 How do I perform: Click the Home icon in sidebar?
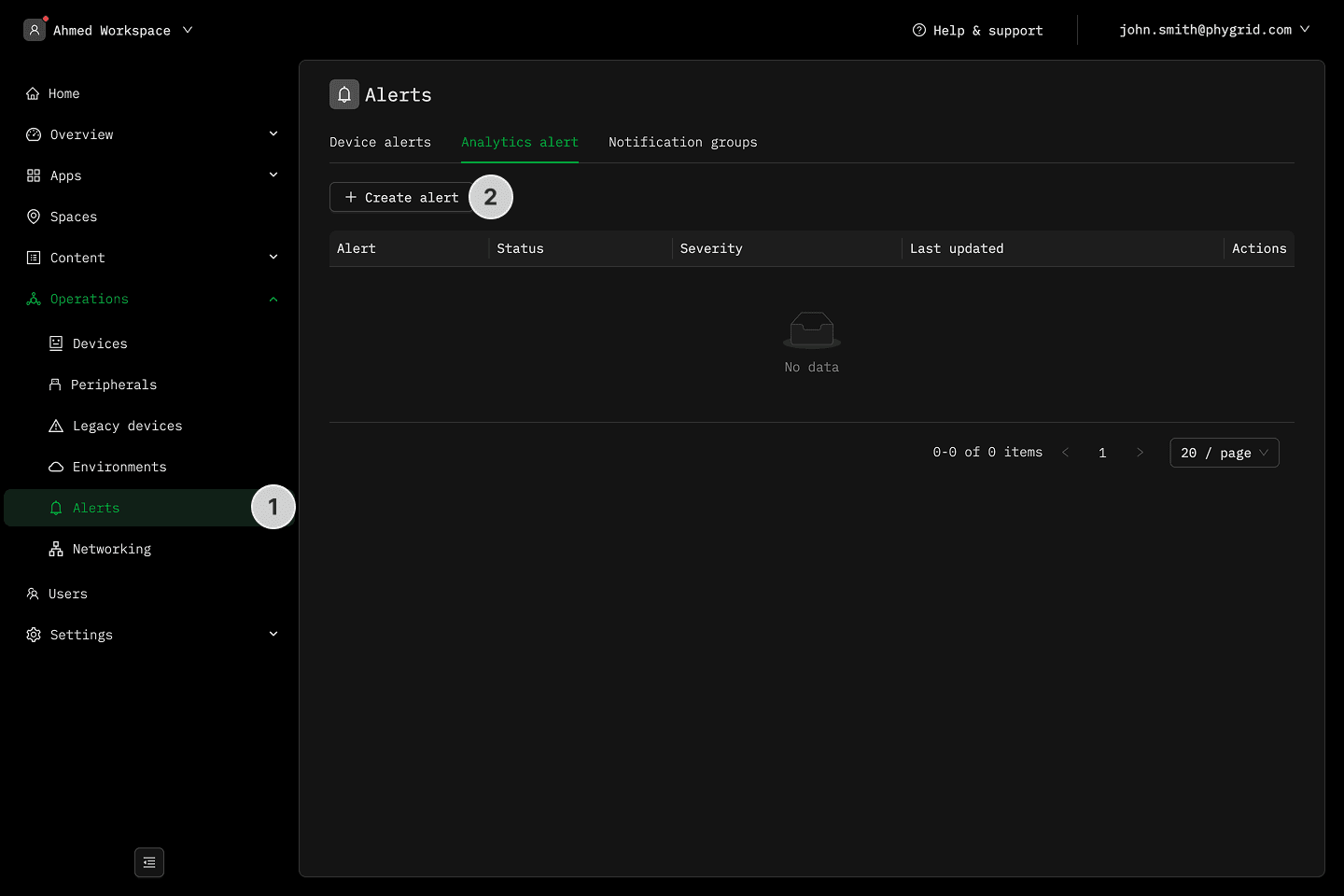point(33,93)
